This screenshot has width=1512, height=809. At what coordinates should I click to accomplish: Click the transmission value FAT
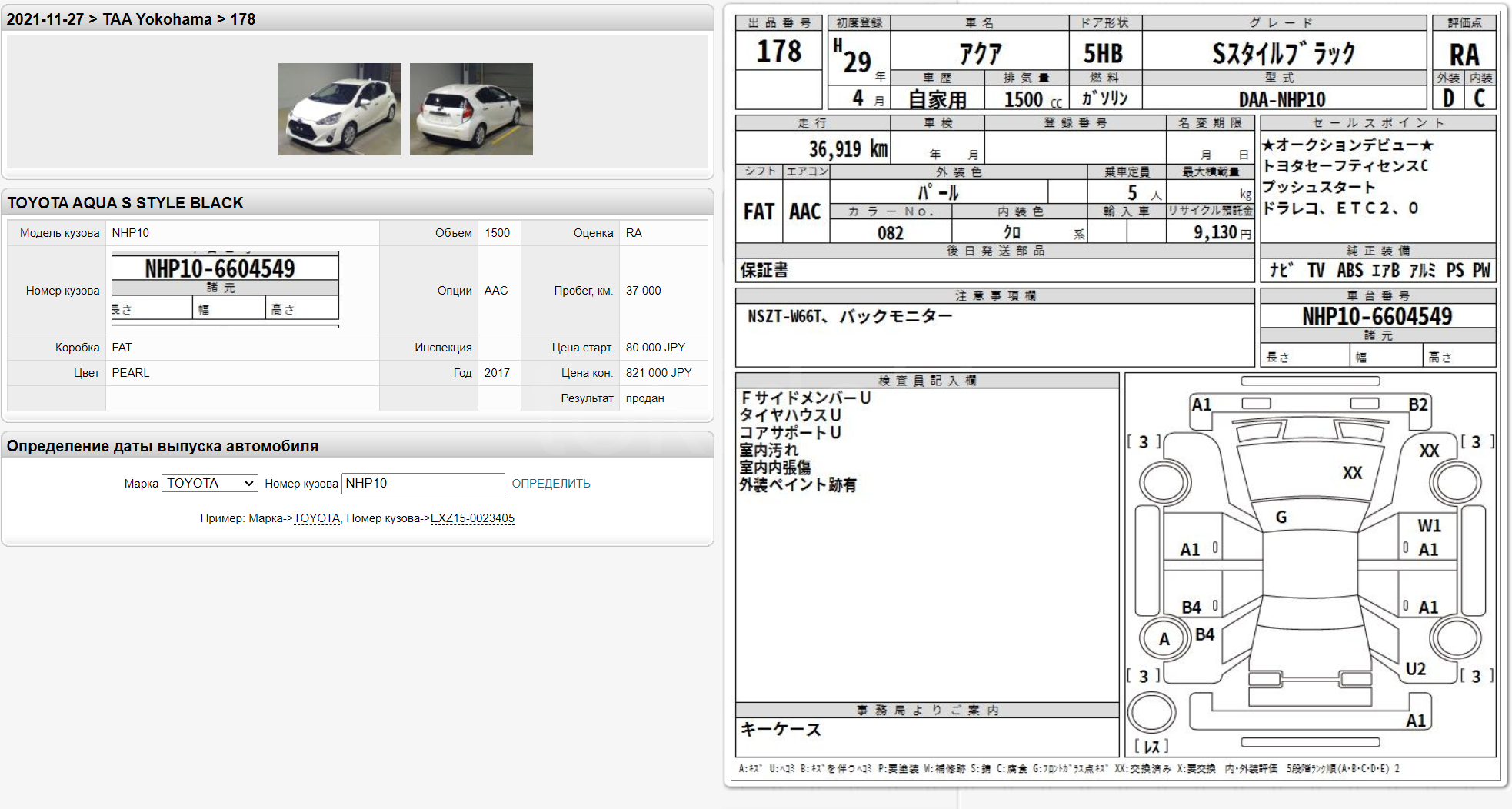pos(122,348)
